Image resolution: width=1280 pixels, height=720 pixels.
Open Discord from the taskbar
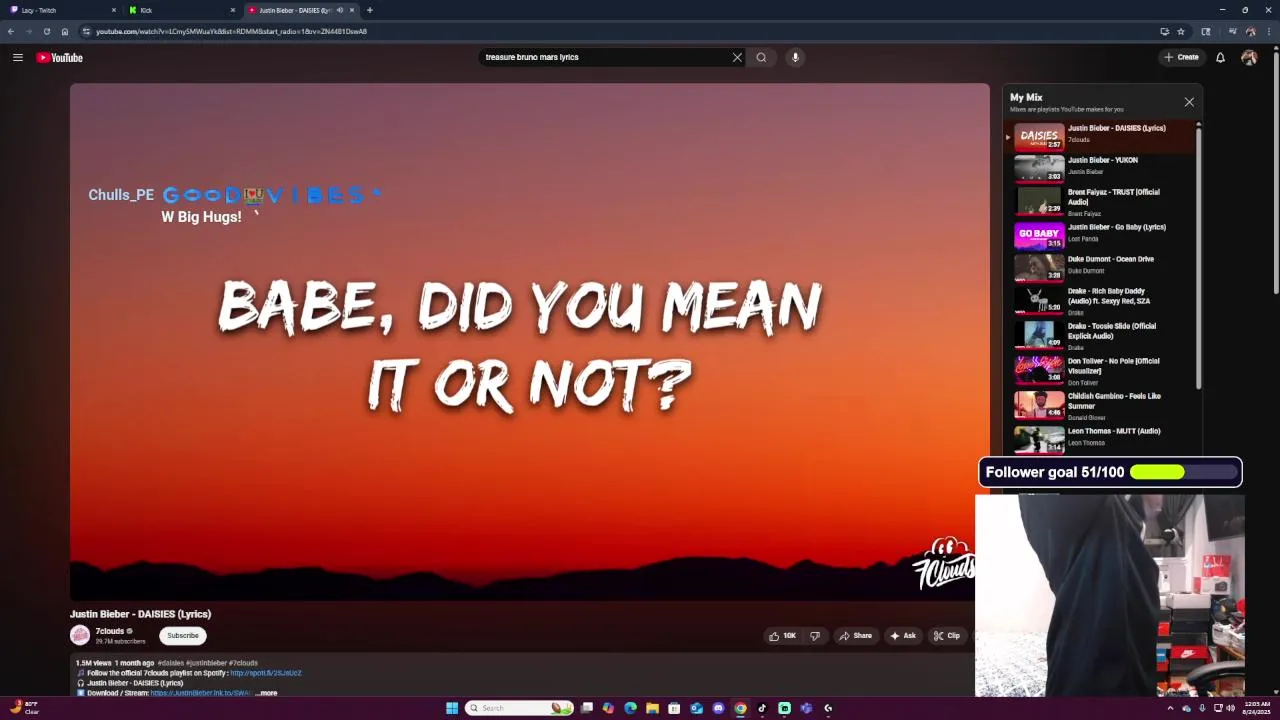coord(718,708)
